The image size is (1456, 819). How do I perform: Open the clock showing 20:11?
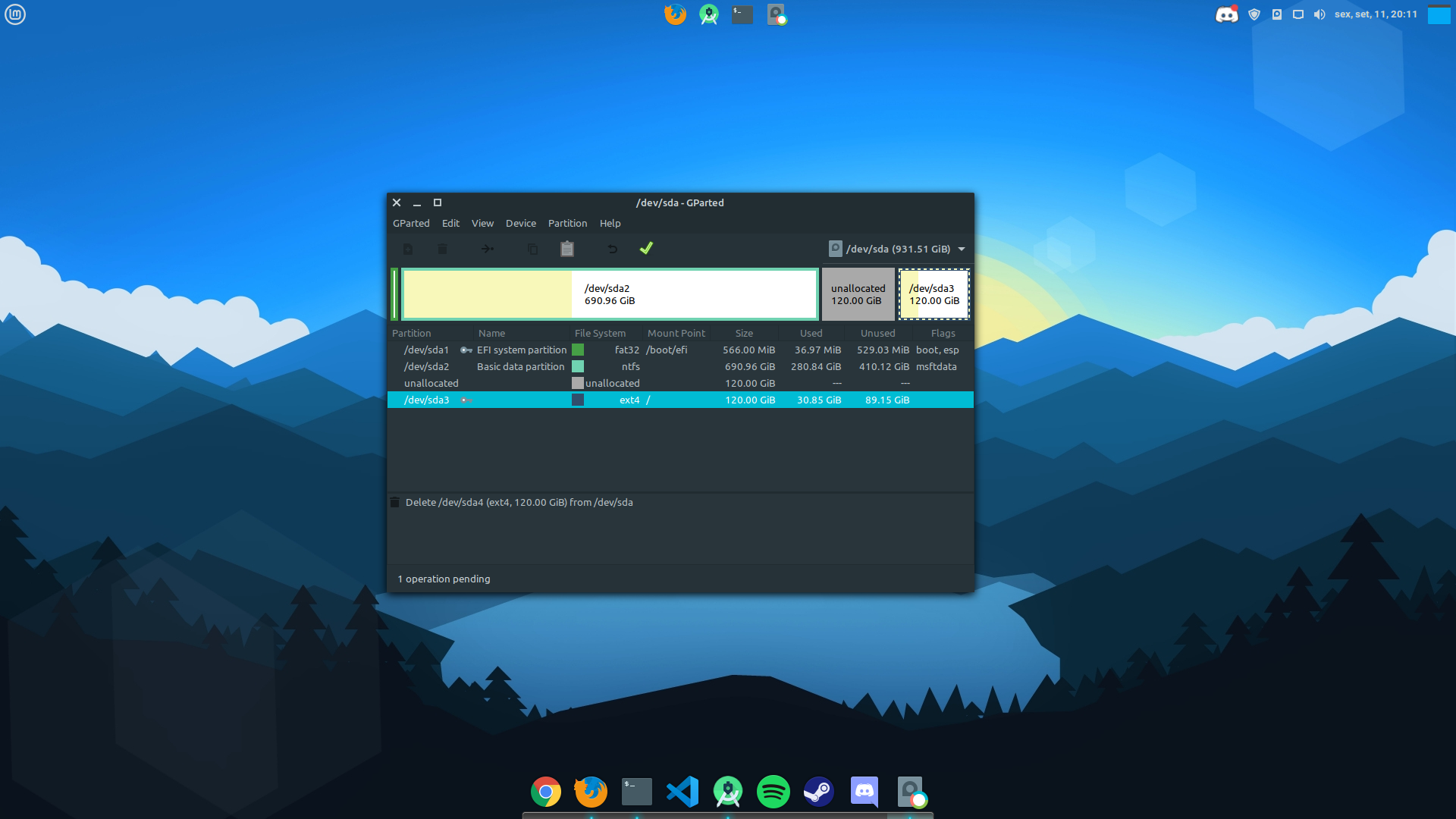(1376, 14)
